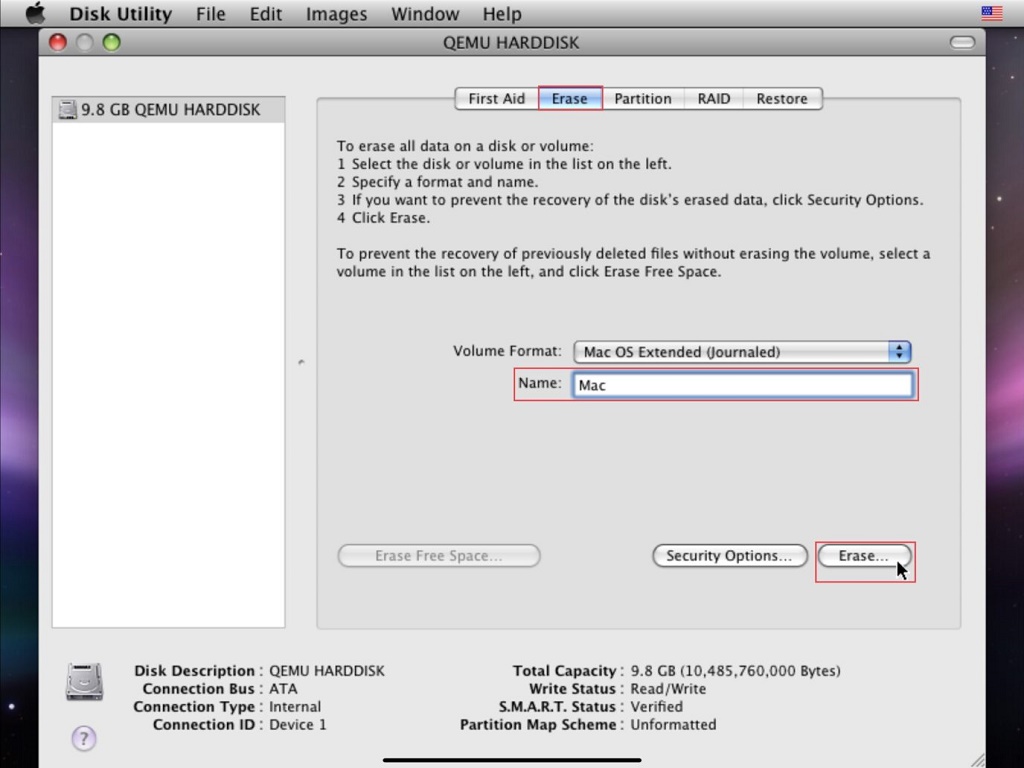Click the Connection ID 'Device 1' value

point(297,724)
